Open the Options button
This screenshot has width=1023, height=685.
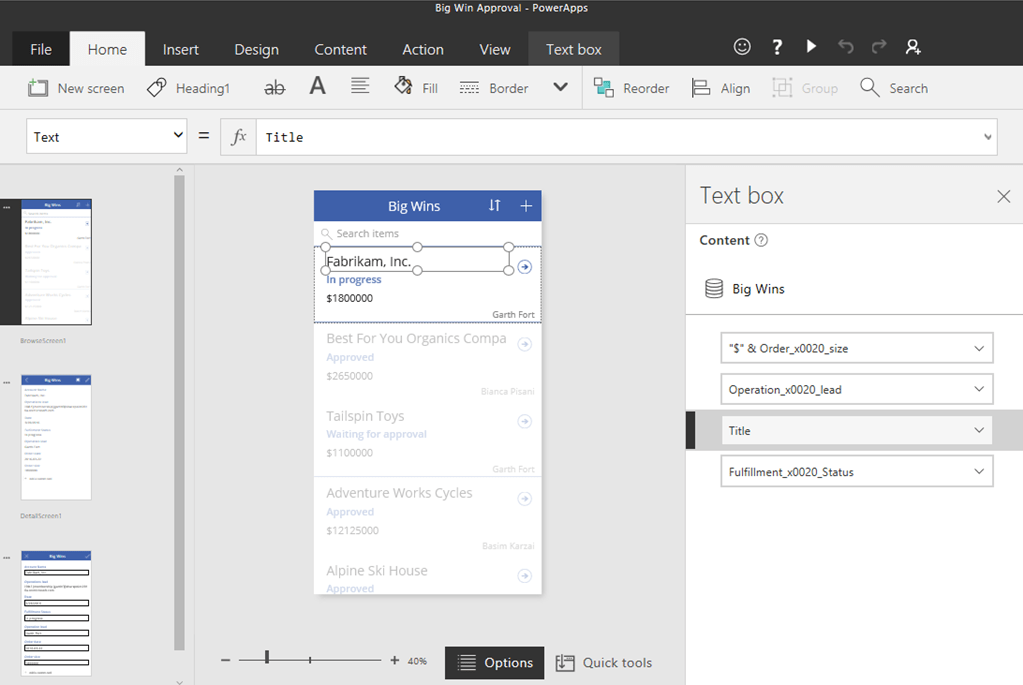495,663
